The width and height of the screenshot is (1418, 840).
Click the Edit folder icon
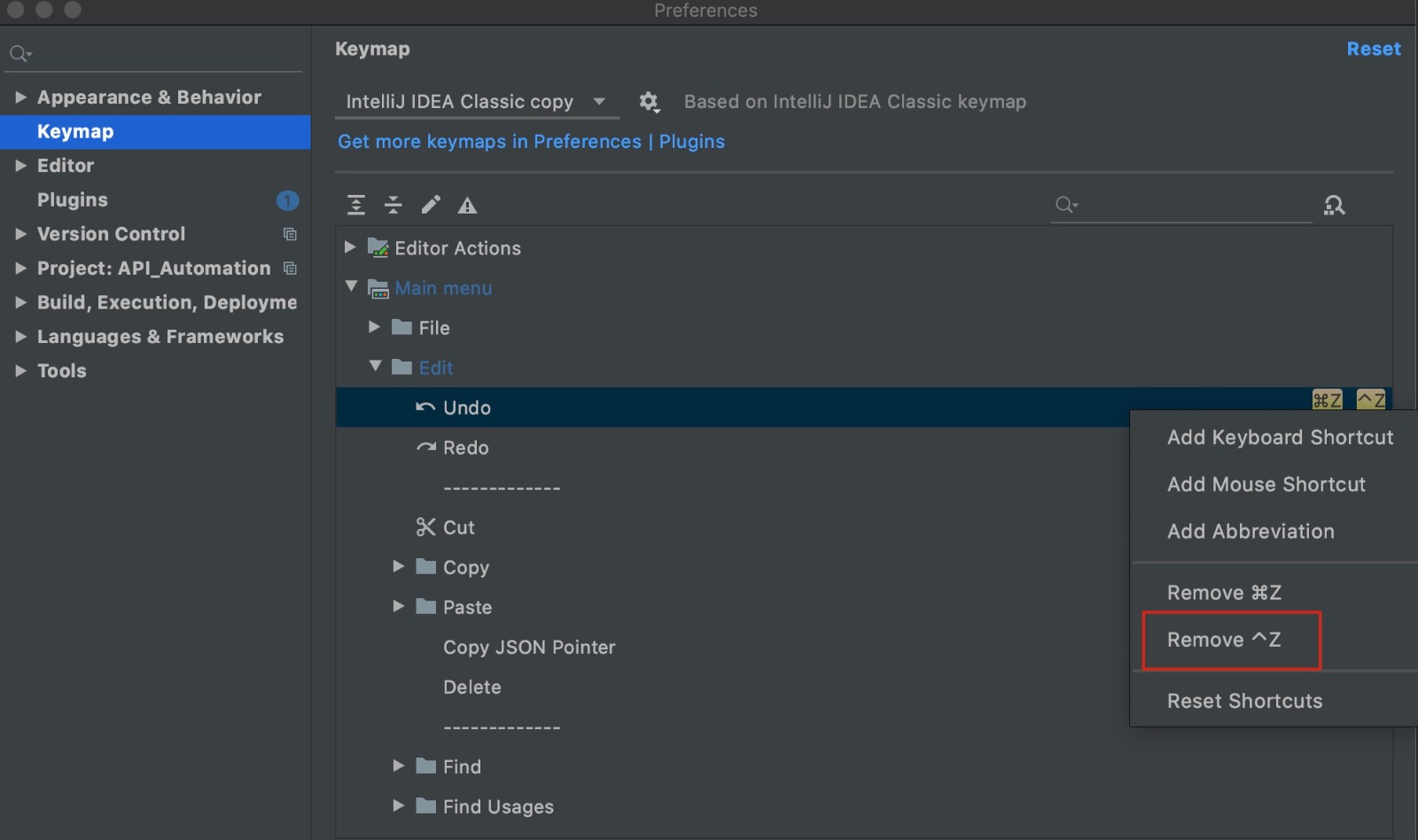click(x=402, y=367)
